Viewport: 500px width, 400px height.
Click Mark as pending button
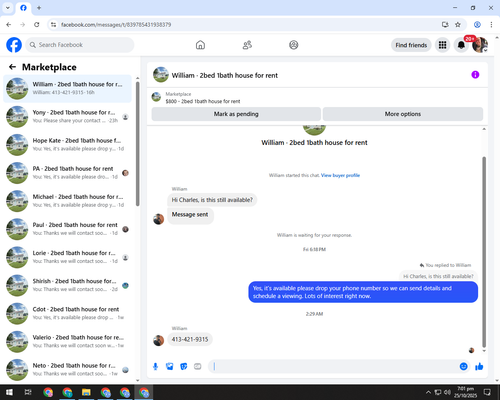(x=236, y=114)
